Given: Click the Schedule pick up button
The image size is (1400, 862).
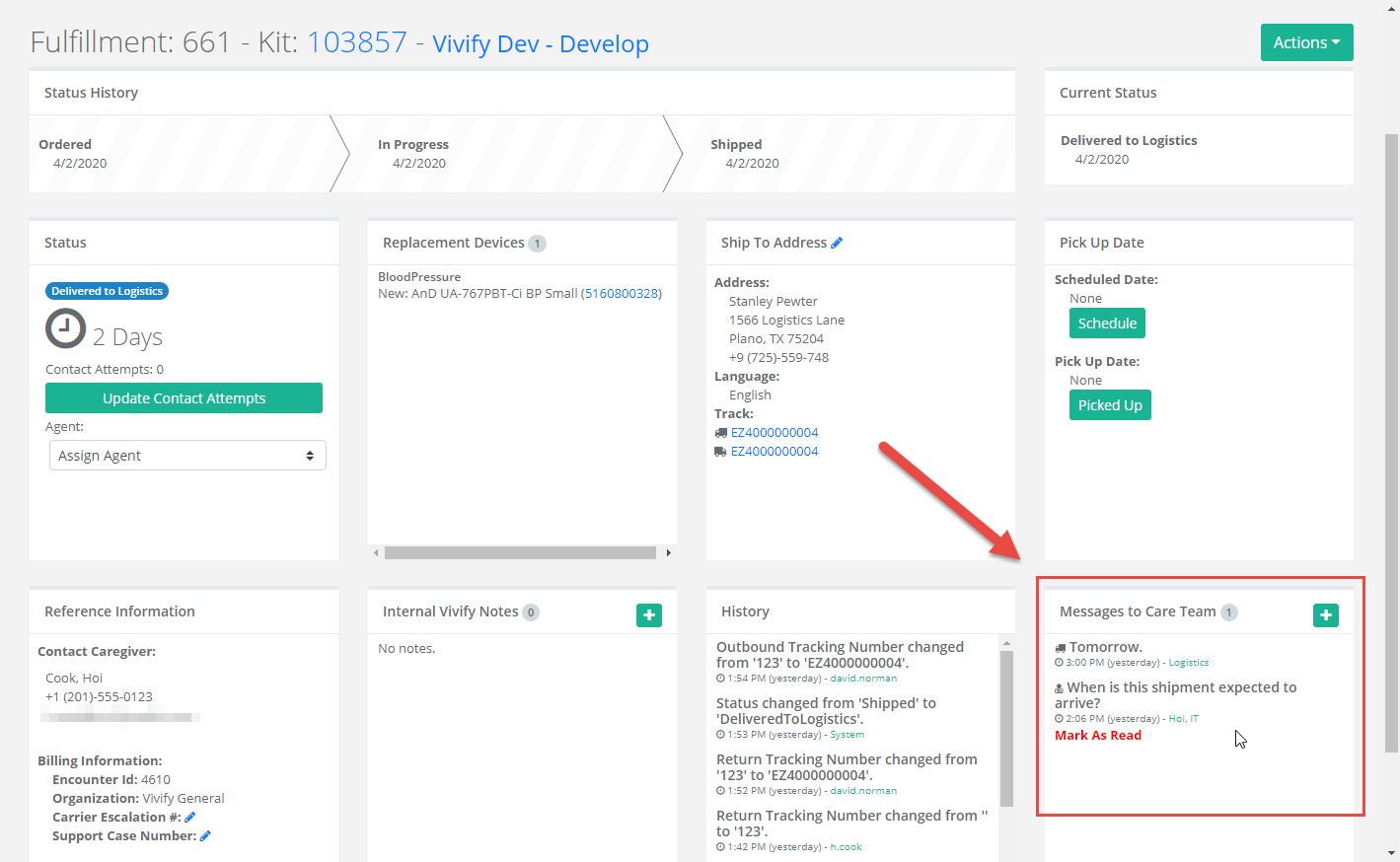Looking at the screenshot, I should pos(1107,323).
